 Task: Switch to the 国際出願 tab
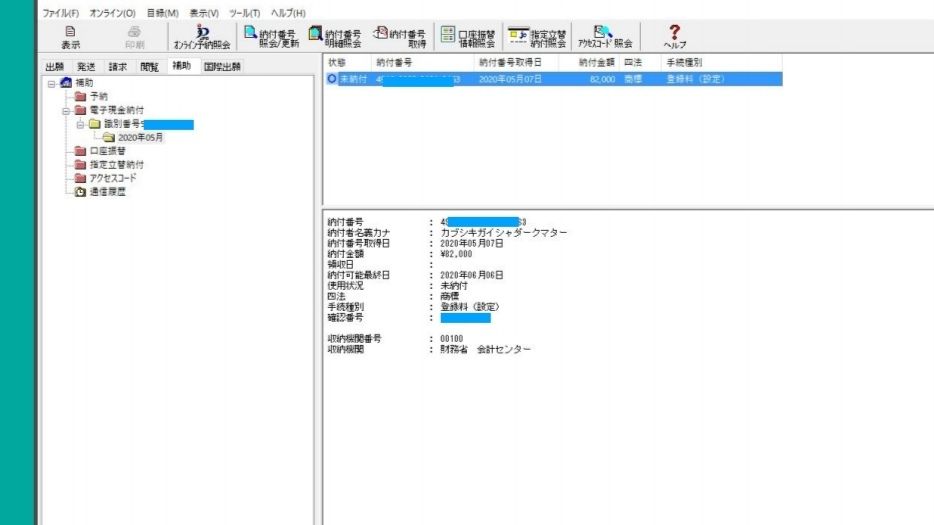(221, 66)
